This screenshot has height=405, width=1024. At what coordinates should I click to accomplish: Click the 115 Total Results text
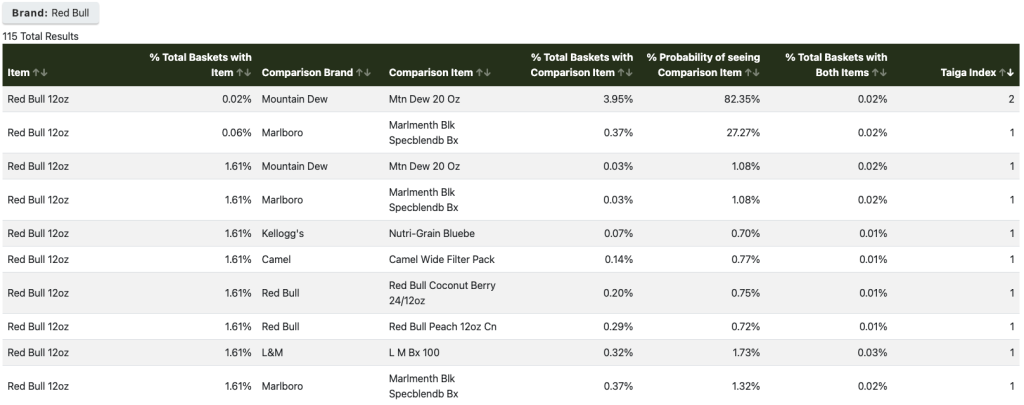40,37
